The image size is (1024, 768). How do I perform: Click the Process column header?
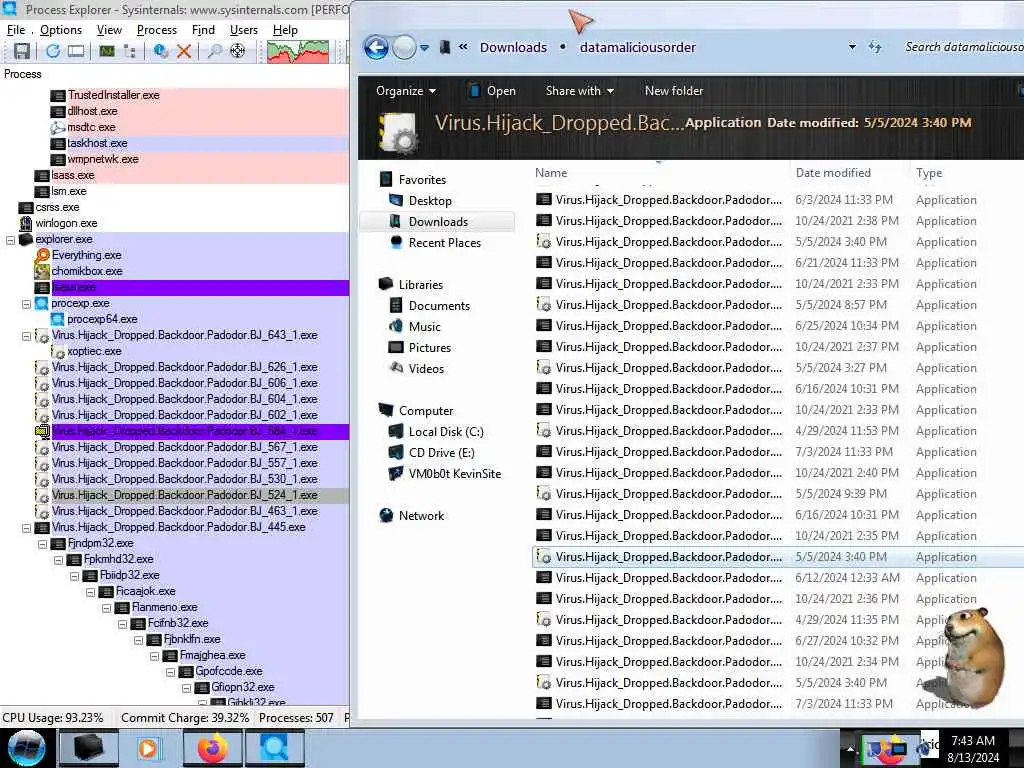[23, 74]
